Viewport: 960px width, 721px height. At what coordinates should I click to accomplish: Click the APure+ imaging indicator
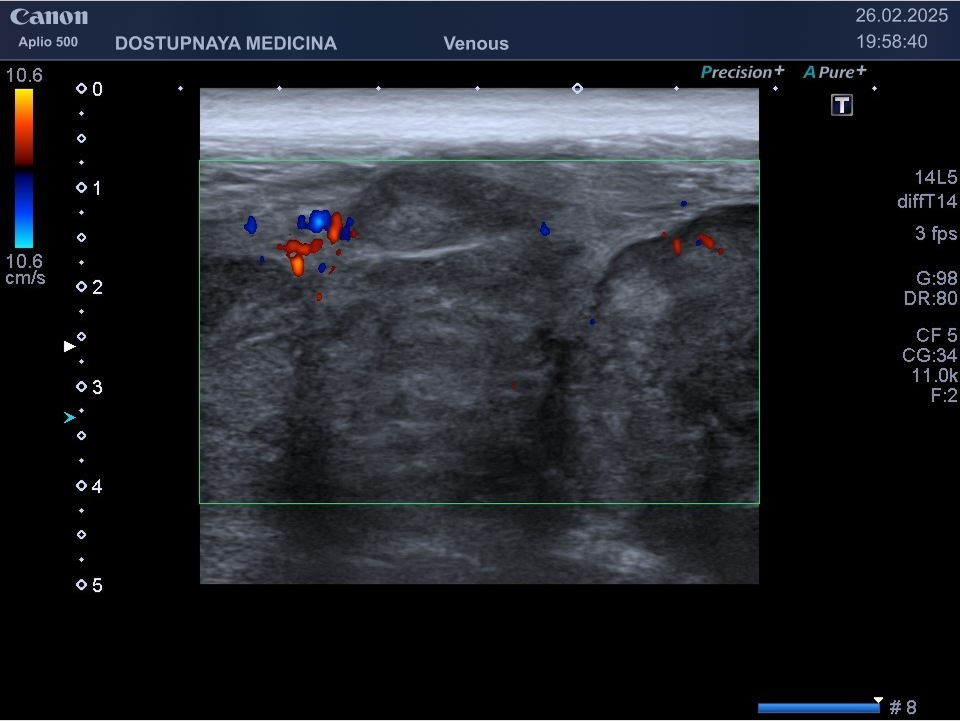[x=835, y=72]
